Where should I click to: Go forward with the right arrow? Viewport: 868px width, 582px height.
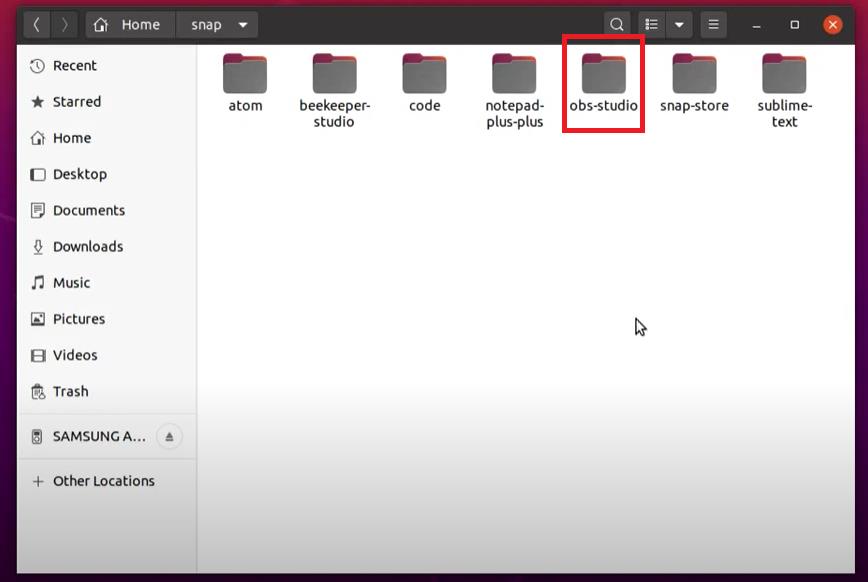tap(64, 25)
